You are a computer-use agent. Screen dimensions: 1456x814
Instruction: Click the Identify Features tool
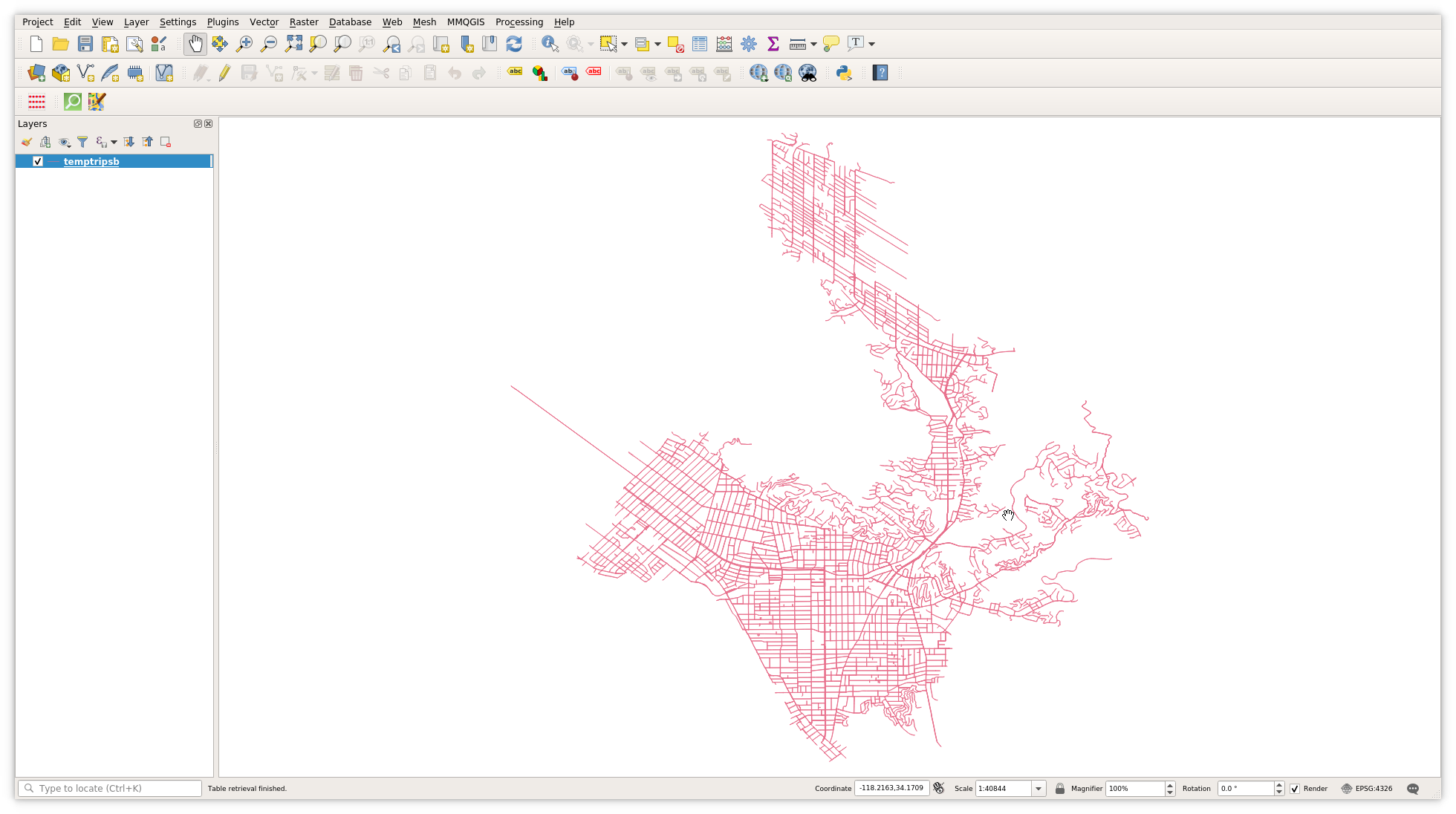pos(550,44)
